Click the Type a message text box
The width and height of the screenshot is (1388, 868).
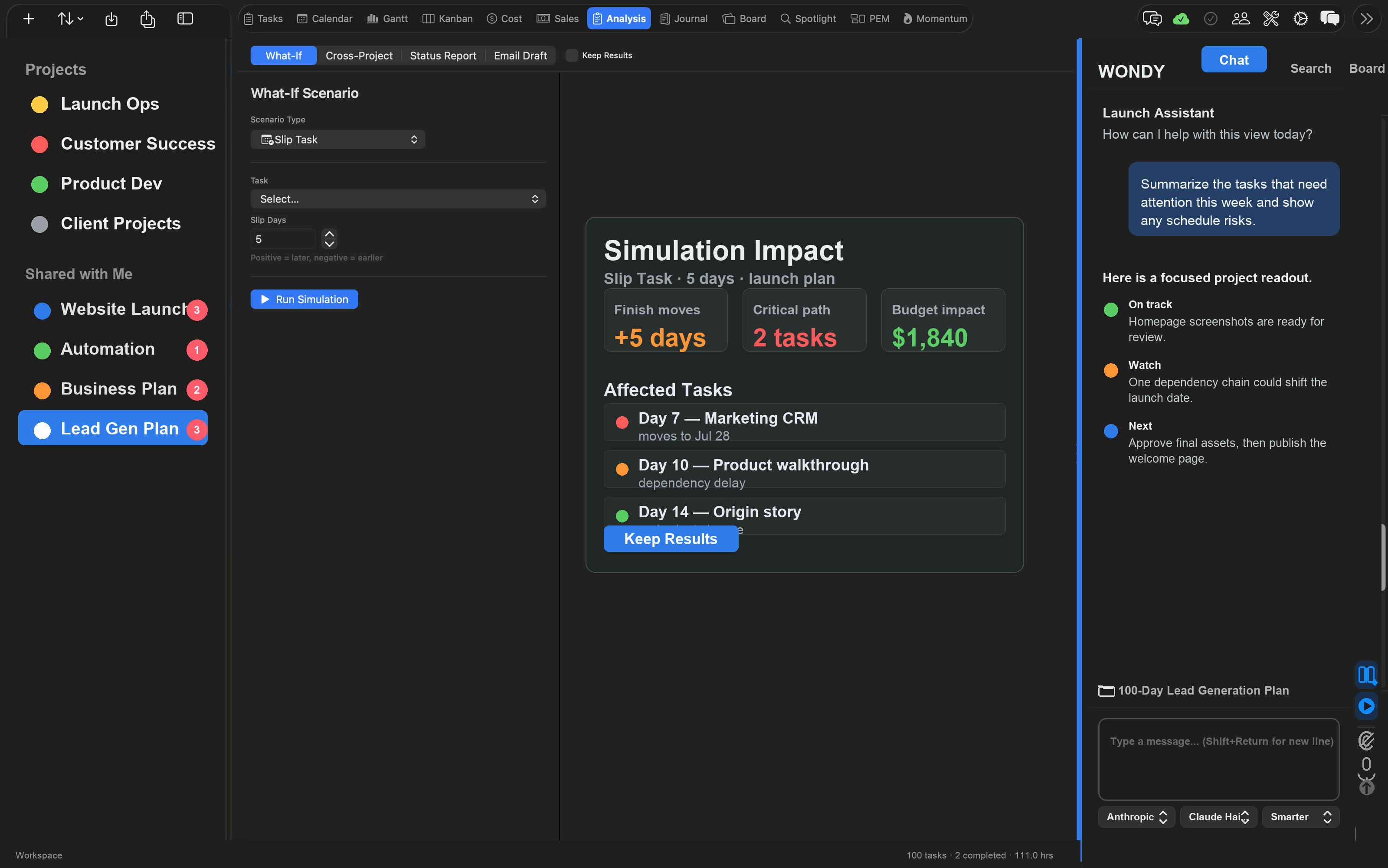(x=1218, y=759)
